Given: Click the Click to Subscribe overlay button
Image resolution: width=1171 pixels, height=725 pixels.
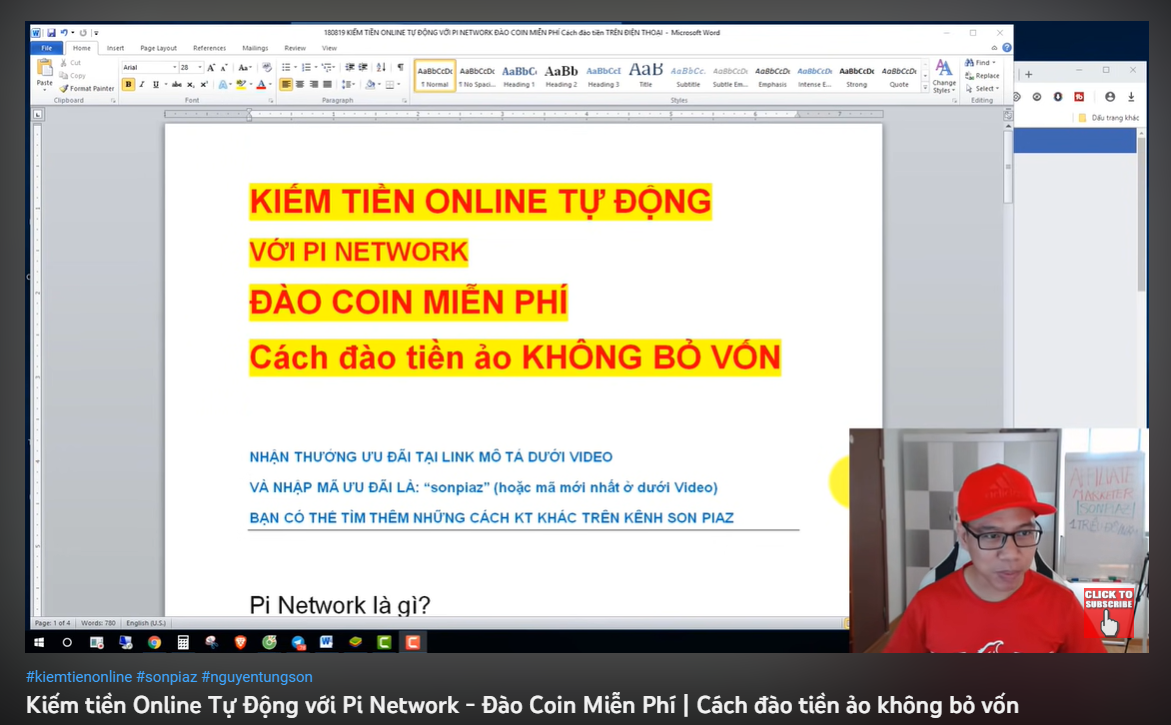Looking at the screenshot, I should coord(1109,611).
